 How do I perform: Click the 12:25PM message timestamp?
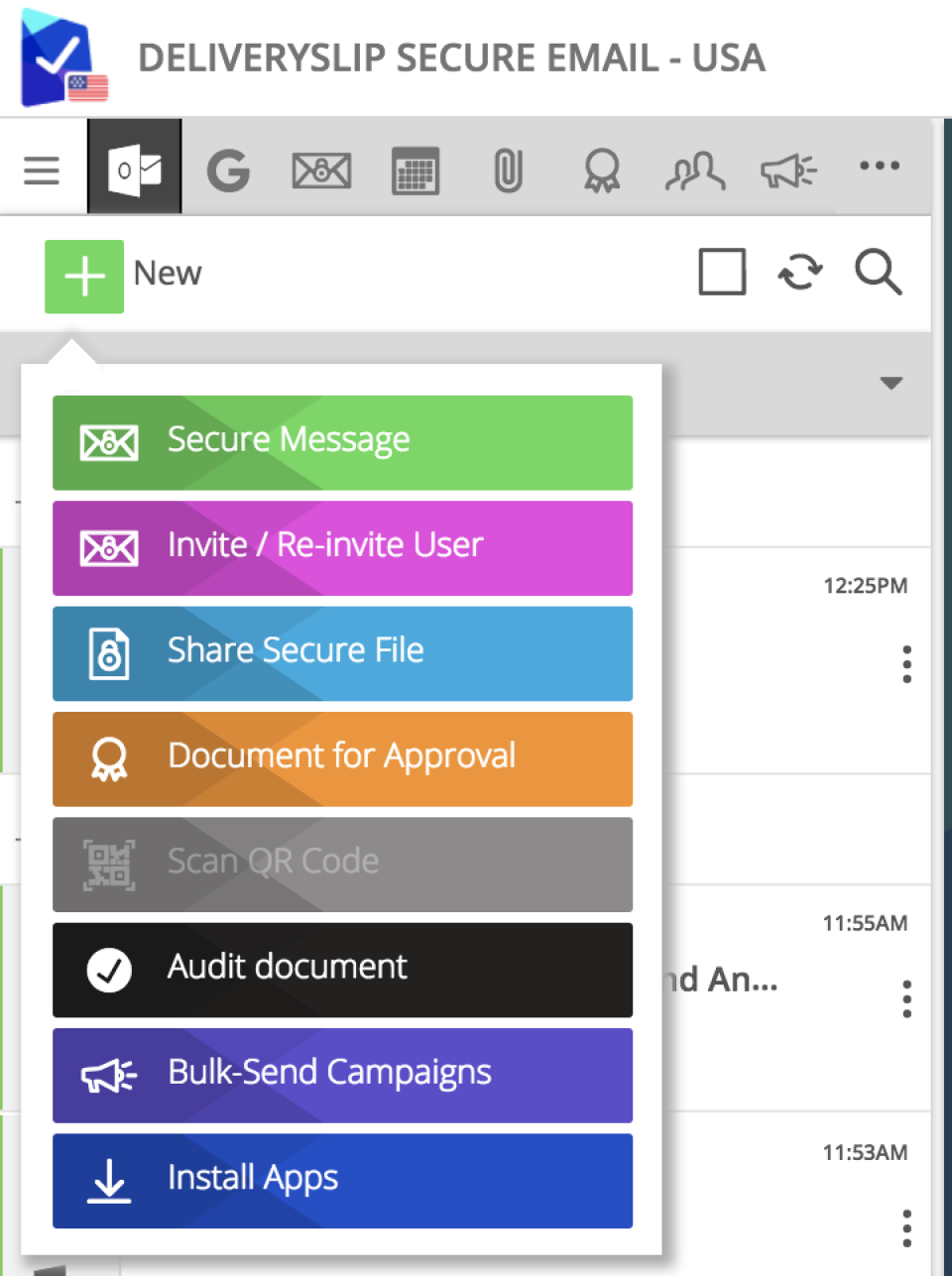click(865, 586)
